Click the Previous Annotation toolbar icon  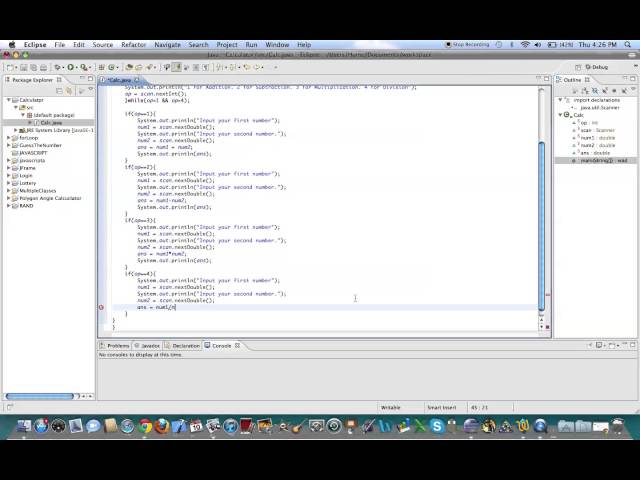coord(232,67)
